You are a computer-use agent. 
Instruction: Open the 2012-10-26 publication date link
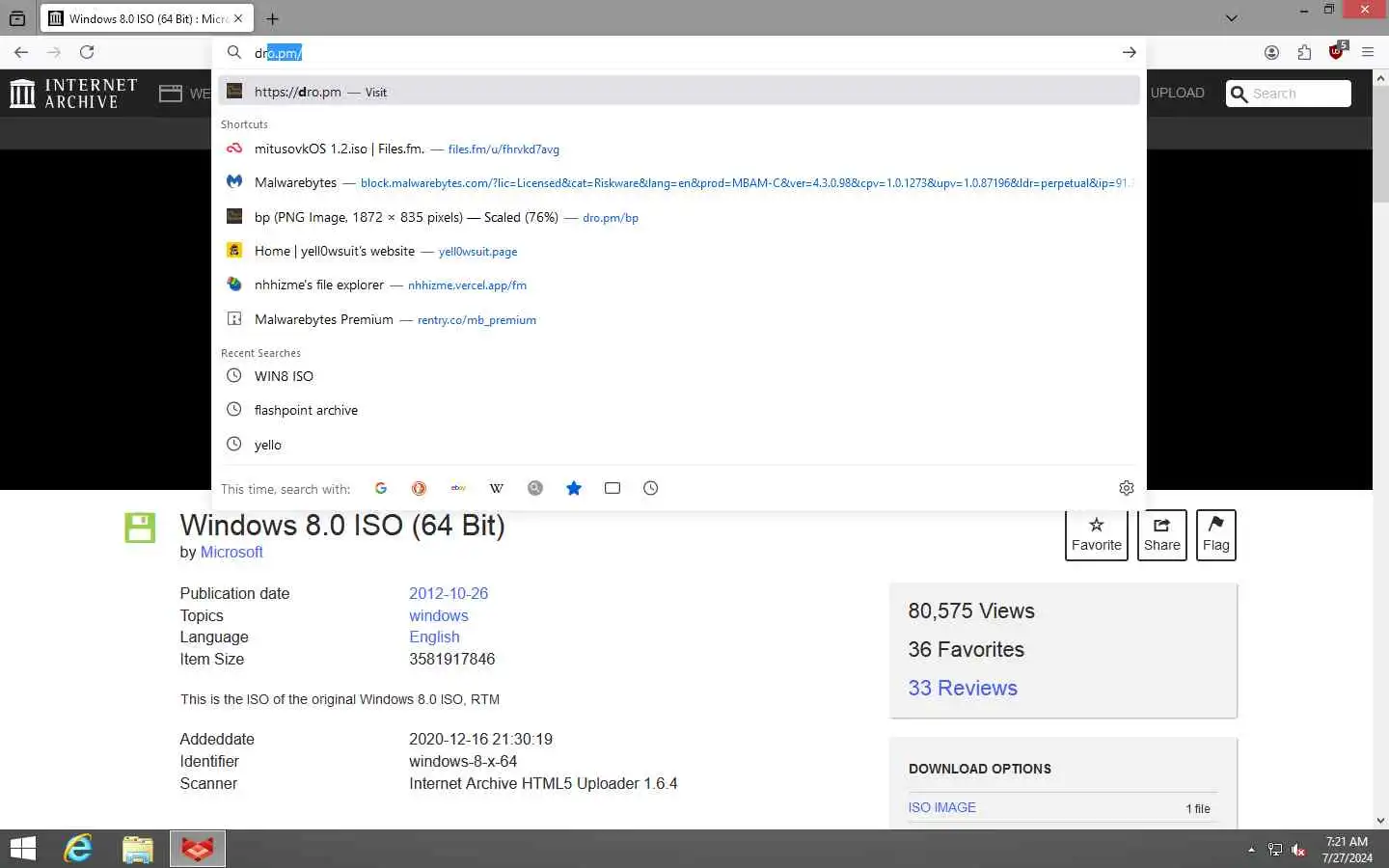[x=449, y=593]
